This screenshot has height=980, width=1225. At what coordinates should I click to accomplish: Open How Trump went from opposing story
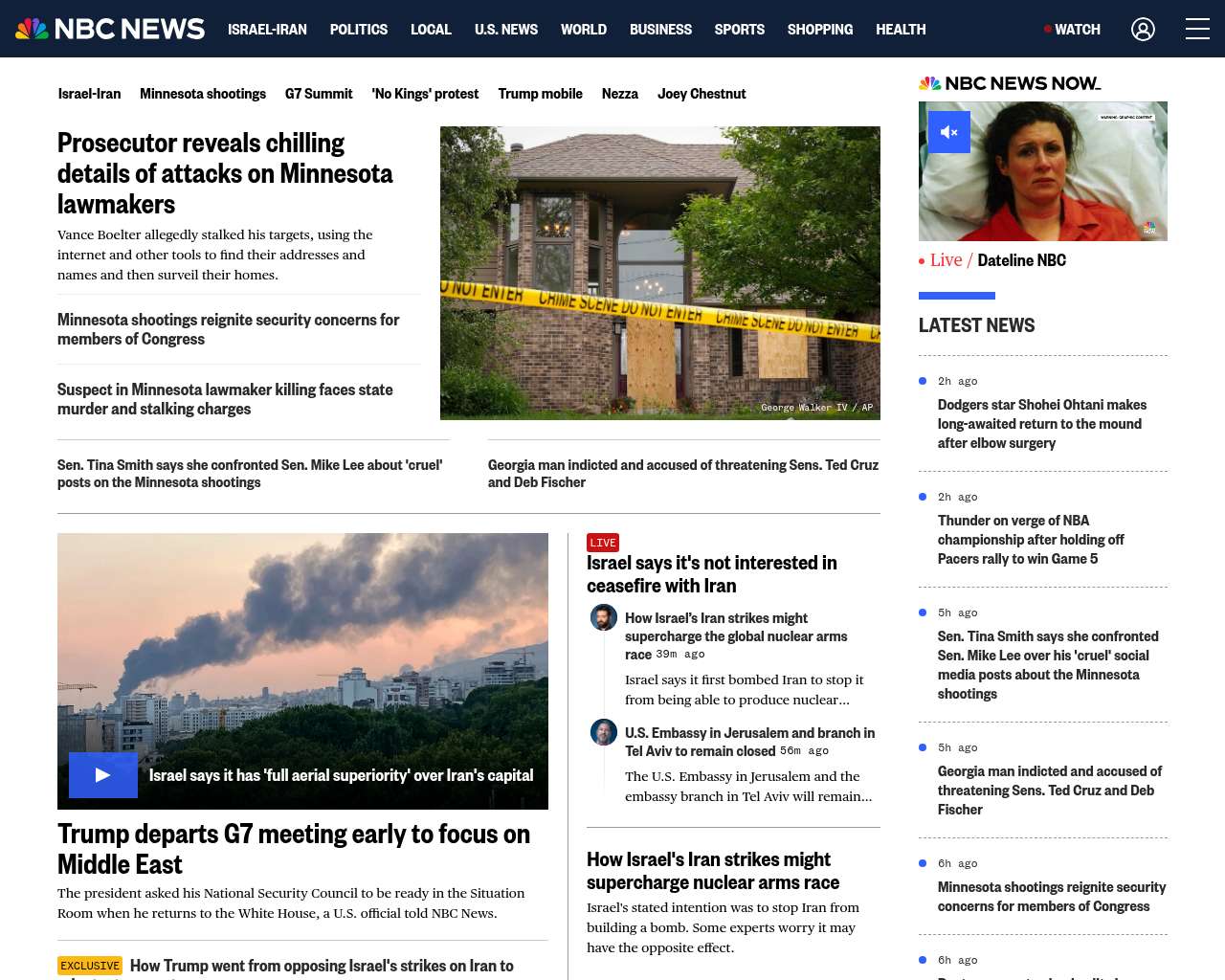[x=322, y=967]
